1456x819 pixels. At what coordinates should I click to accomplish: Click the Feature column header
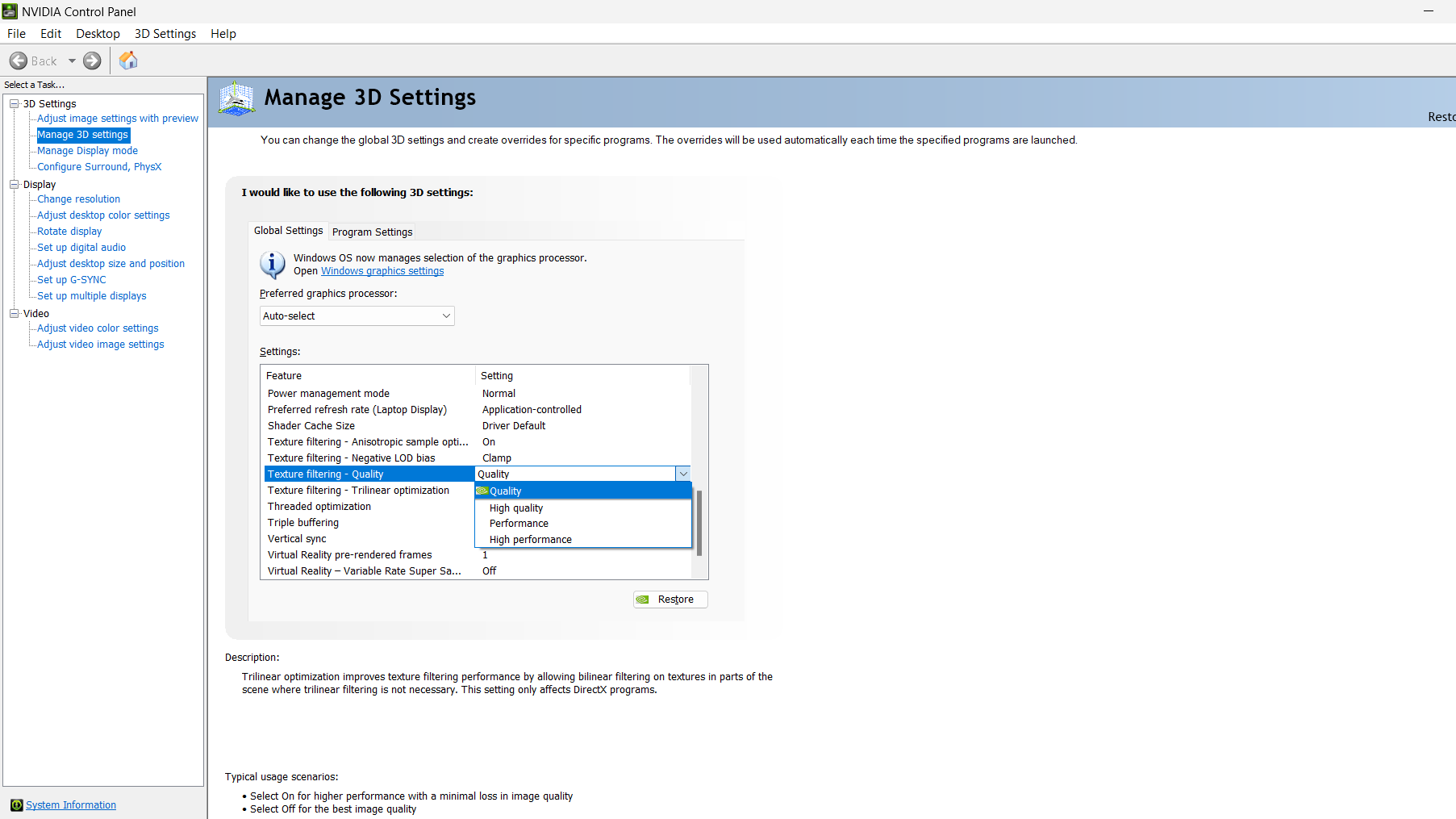[369, 376]
